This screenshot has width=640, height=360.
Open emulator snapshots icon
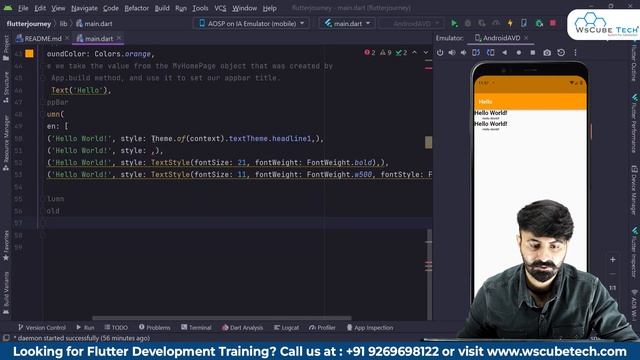pyautogui.click(x=561, y=53)
